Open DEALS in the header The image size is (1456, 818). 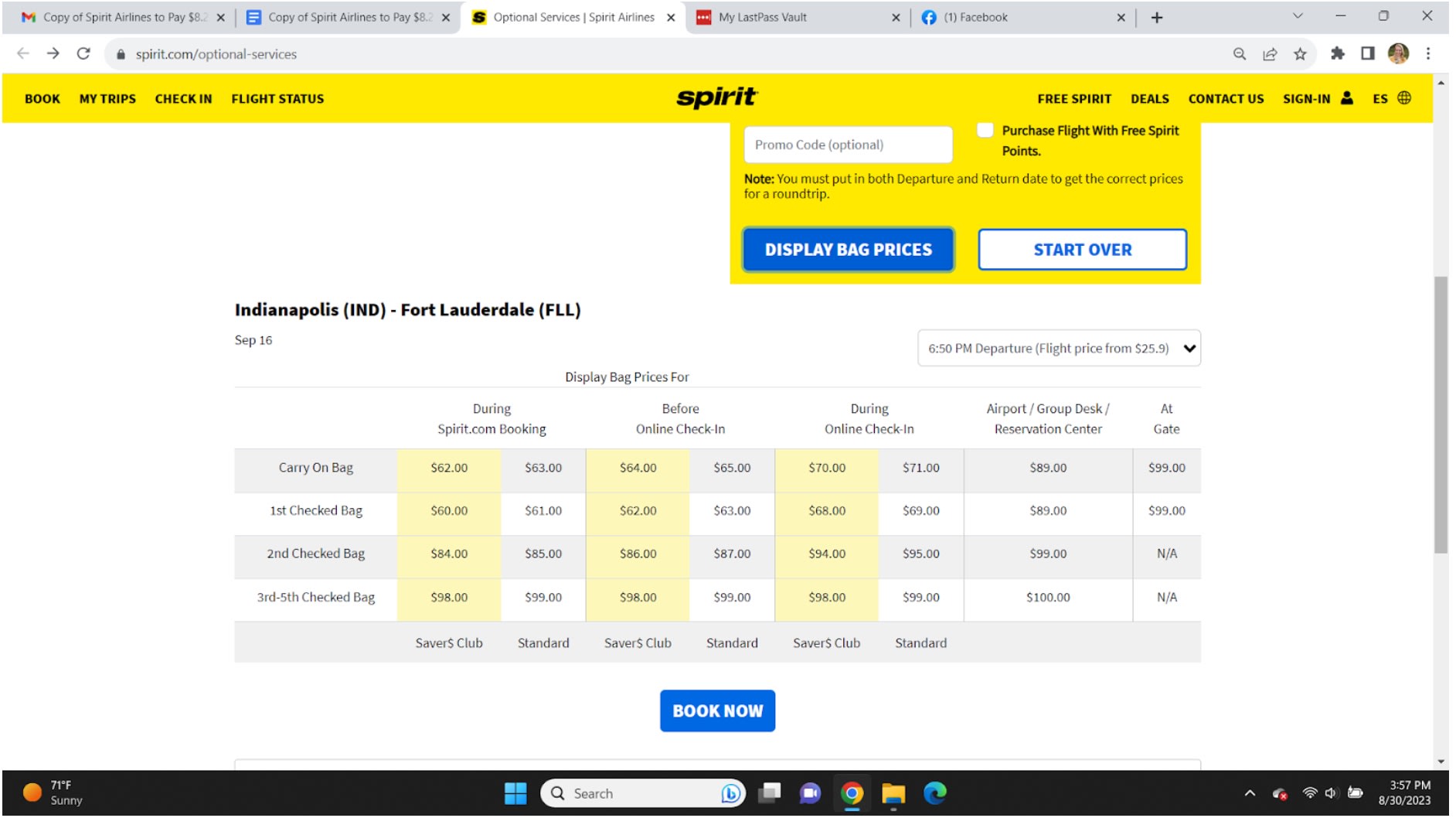pyautogui.click(x=1149, y=99)
